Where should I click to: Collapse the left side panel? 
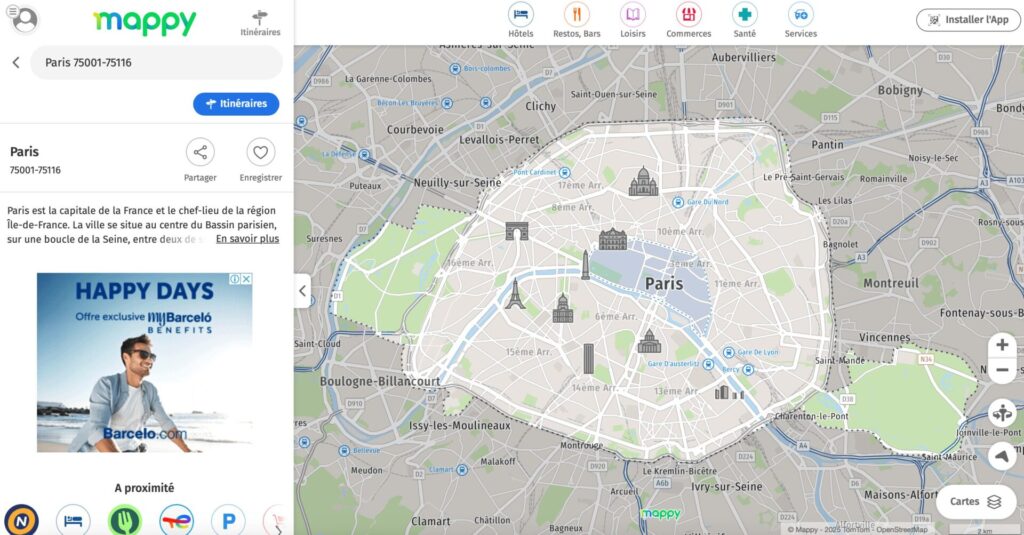[303, 292]
